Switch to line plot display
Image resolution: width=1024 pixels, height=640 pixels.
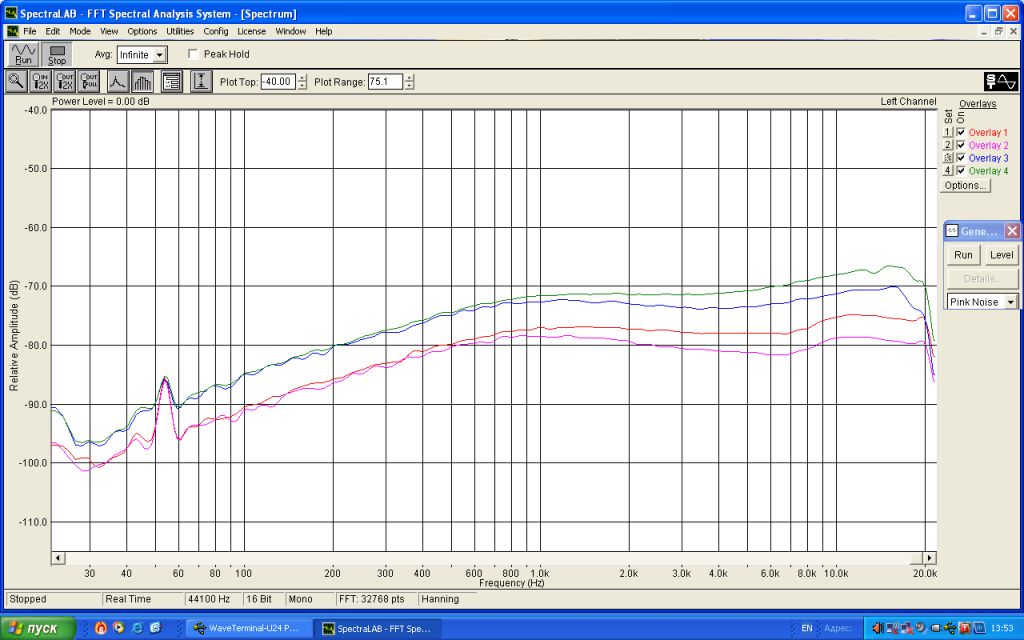click(x=118, y=82)
